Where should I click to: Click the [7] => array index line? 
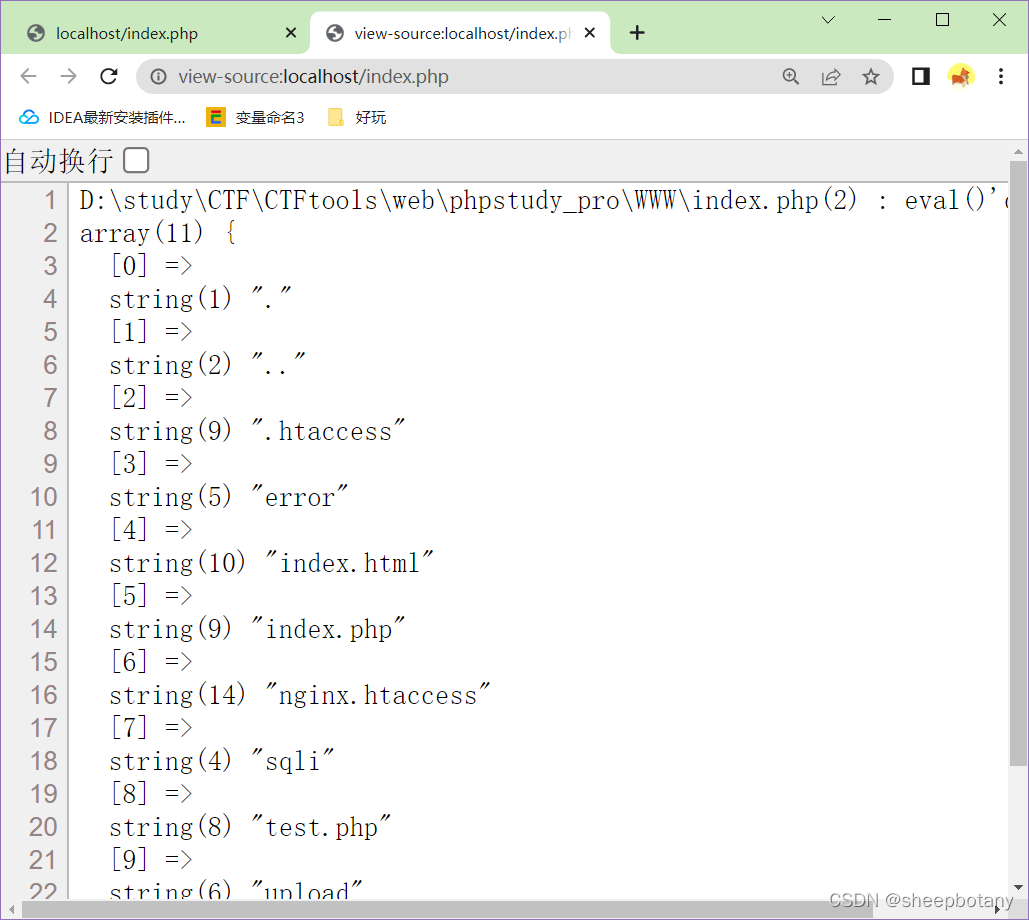pyautogui.click(x=151, y=728)
